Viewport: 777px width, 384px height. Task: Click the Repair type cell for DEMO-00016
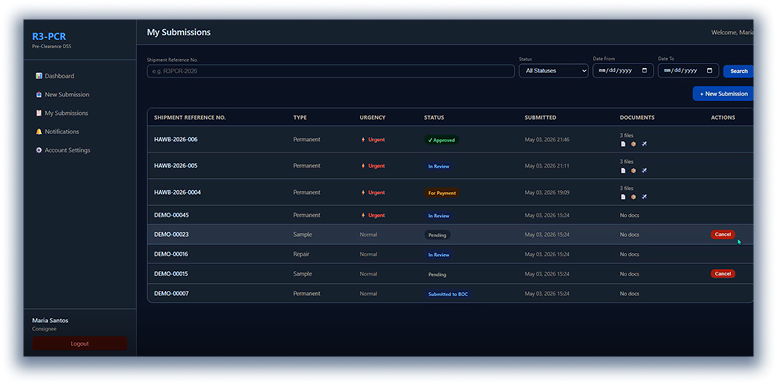[x=301, y=254]
